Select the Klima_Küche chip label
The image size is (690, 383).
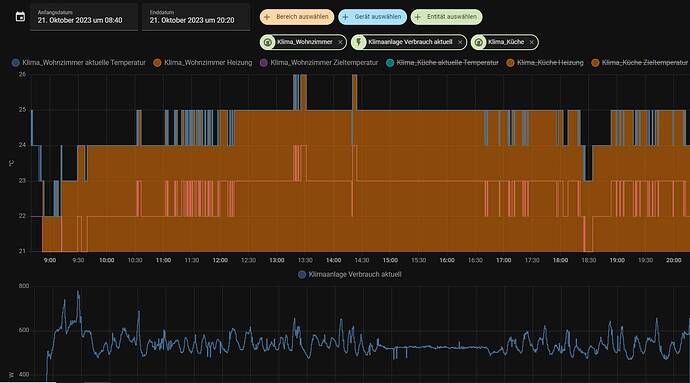506,42
